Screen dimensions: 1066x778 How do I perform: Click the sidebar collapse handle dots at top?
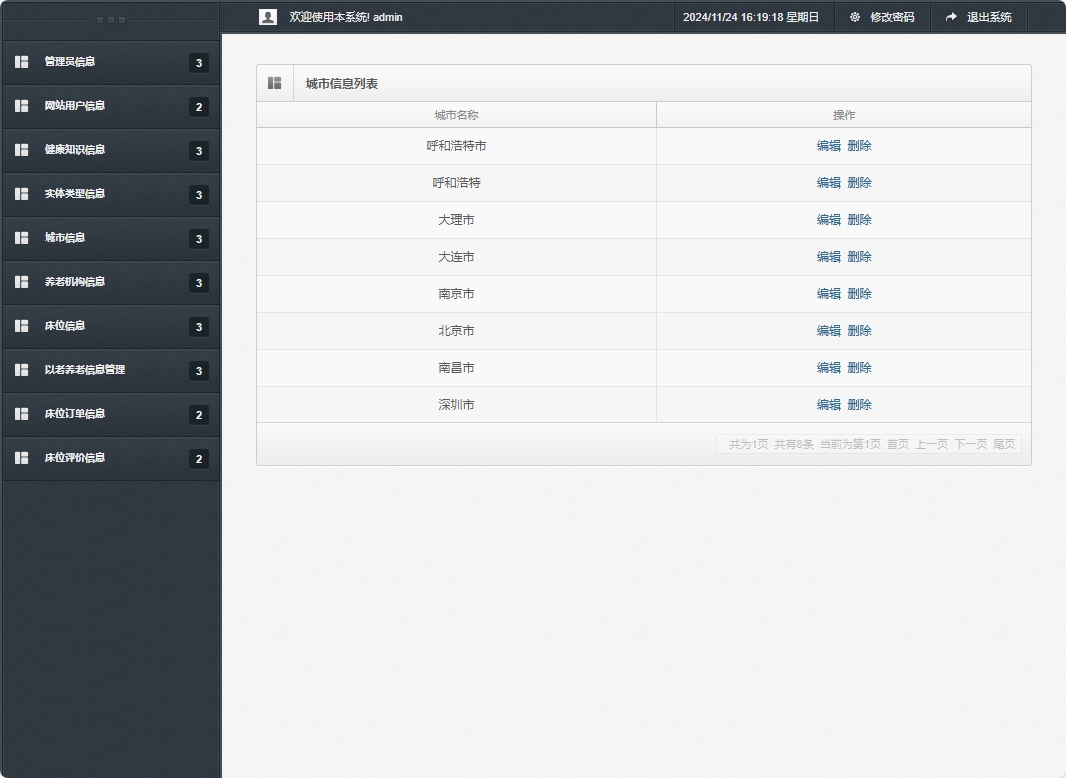[x=110, y=20]
